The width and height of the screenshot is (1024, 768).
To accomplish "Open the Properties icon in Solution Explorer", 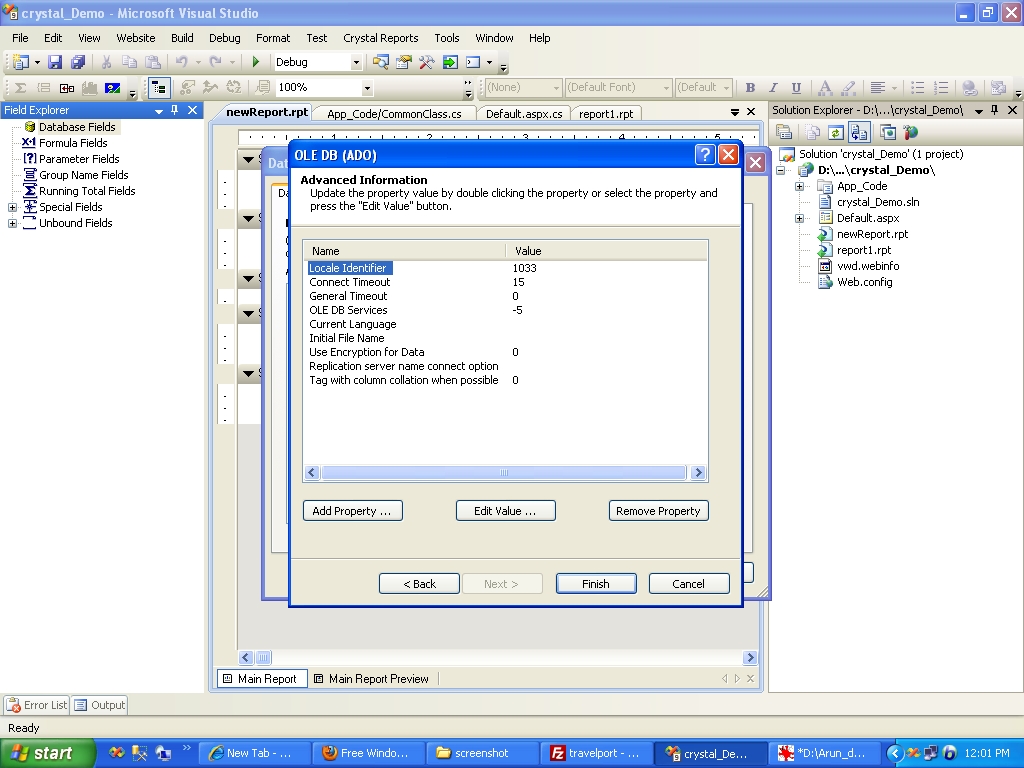I will click(784, 131).
